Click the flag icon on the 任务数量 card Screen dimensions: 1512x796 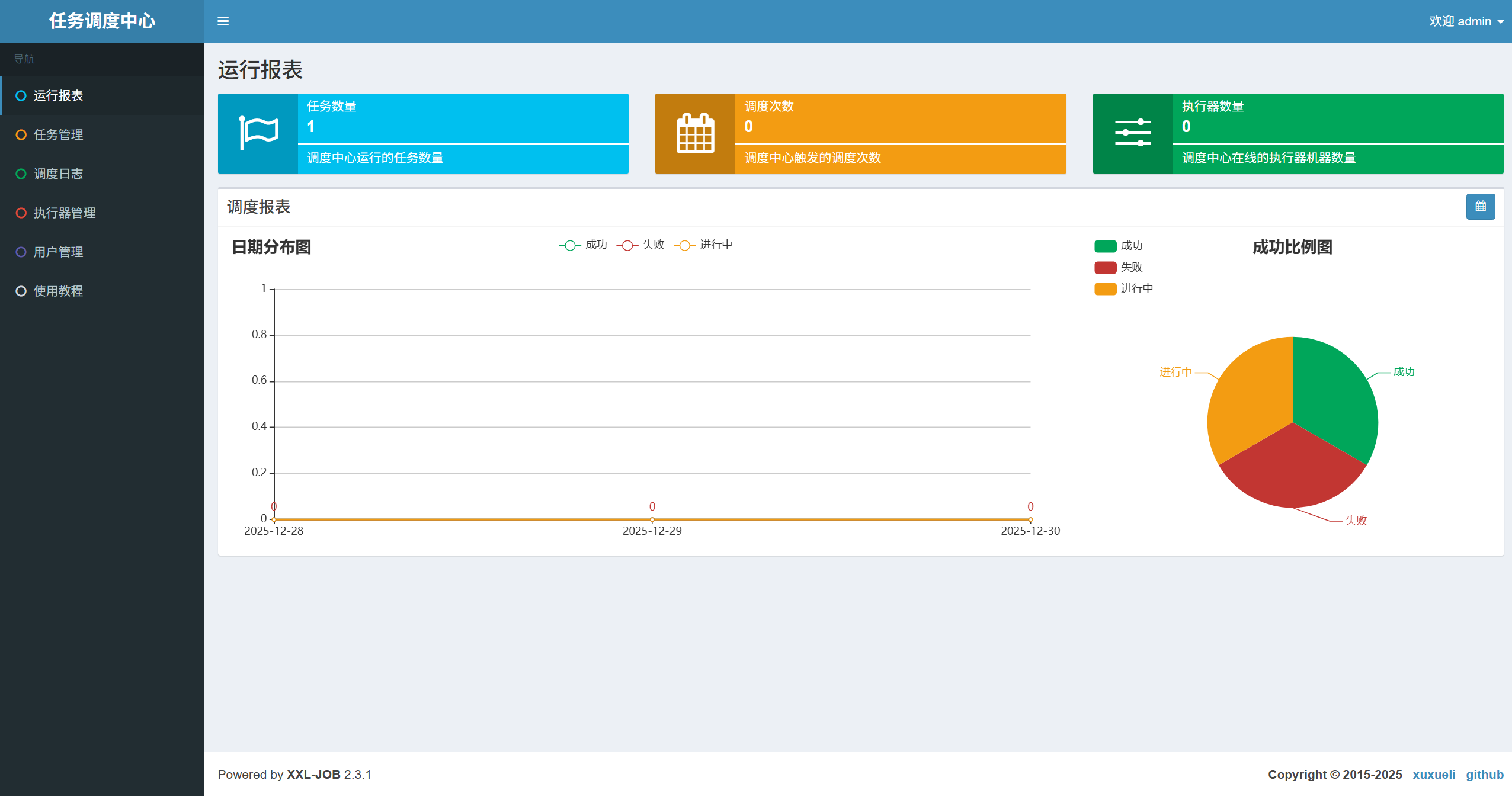(x=258, y=133)
